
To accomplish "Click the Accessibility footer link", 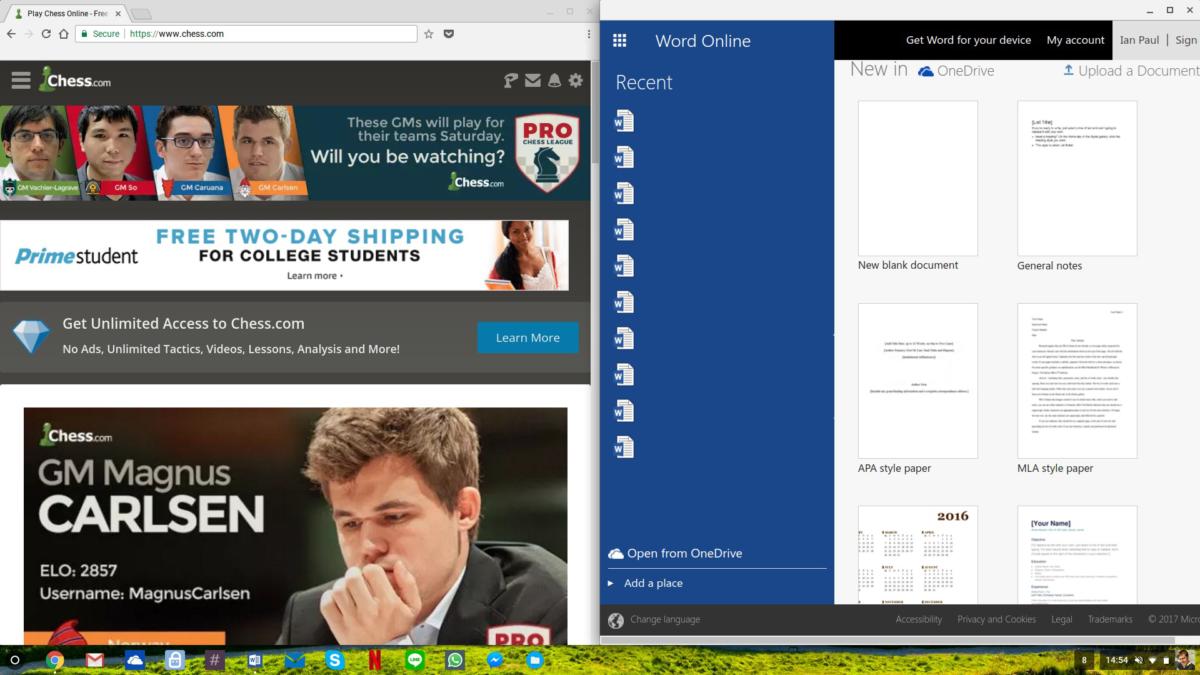I will pyautogui.click(x=919, y=620).
